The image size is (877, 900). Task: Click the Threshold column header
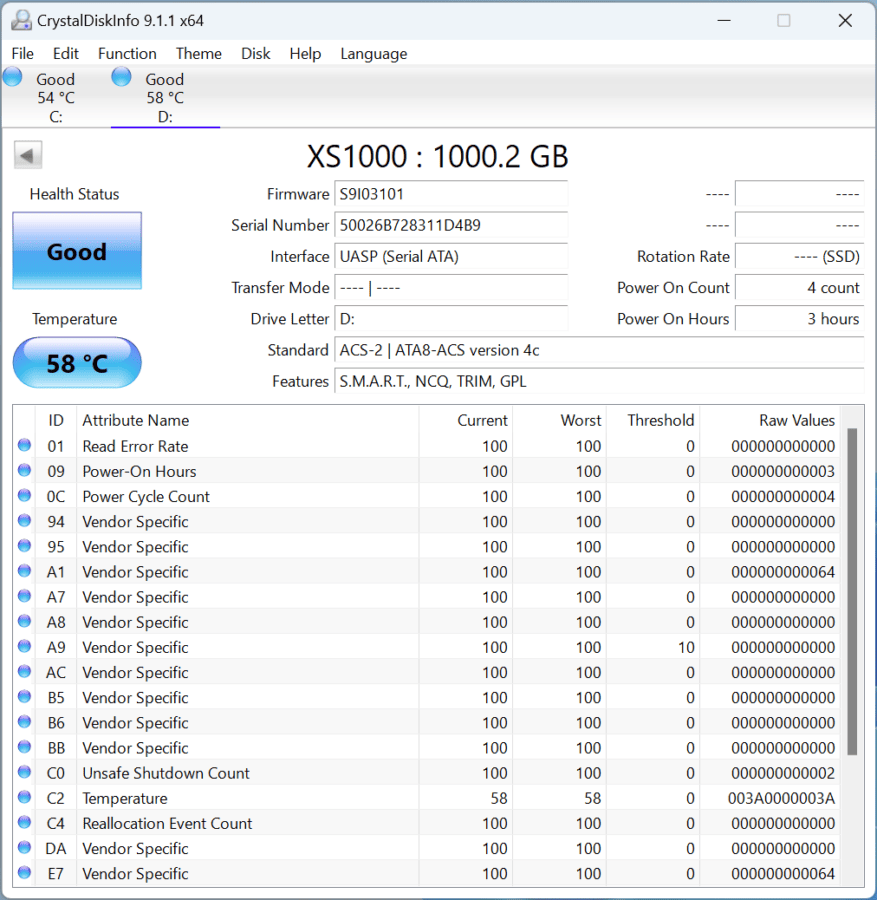click(x=653, y=420)
